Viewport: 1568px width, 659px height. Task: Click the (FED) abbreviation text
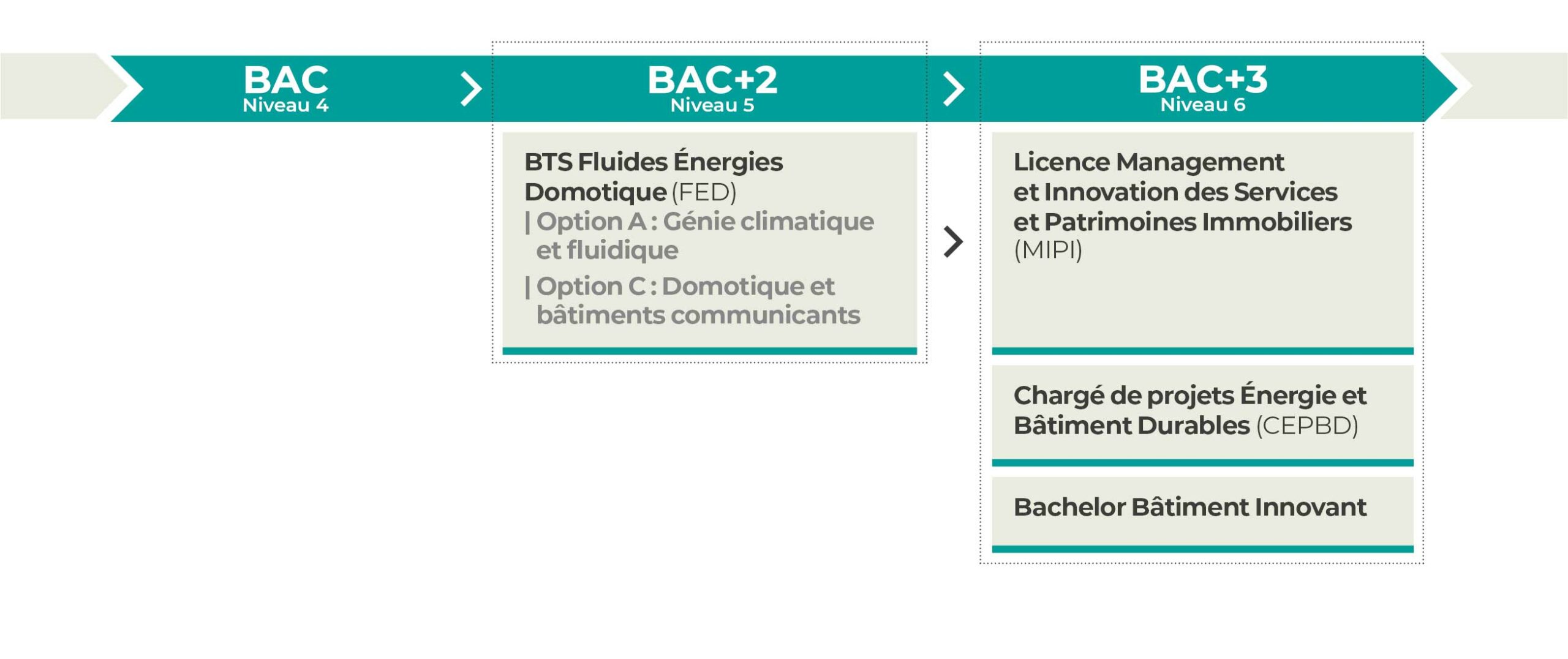pos(704,193)
